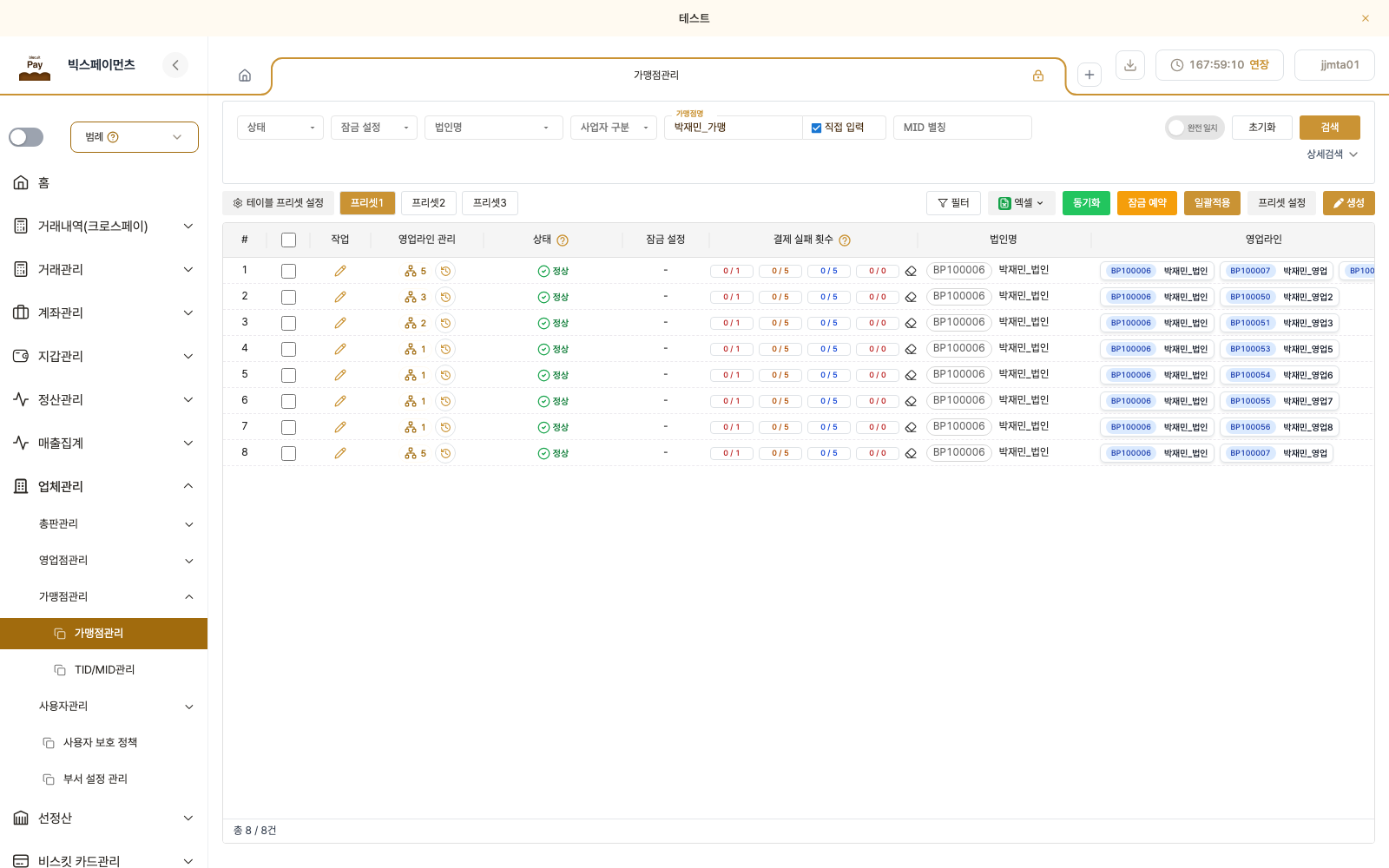Click the green 동기화 button
1389x868 pixels.
click(1086, 203)
